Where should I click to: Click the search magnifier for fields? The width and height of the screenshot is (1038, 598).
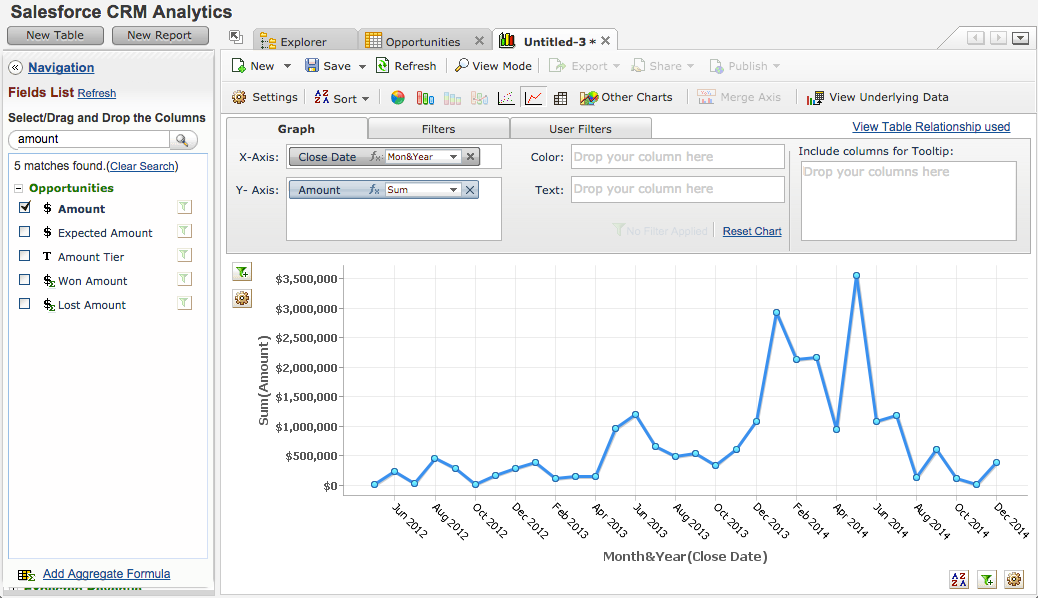pyautogui.click(x=183, y=139)
